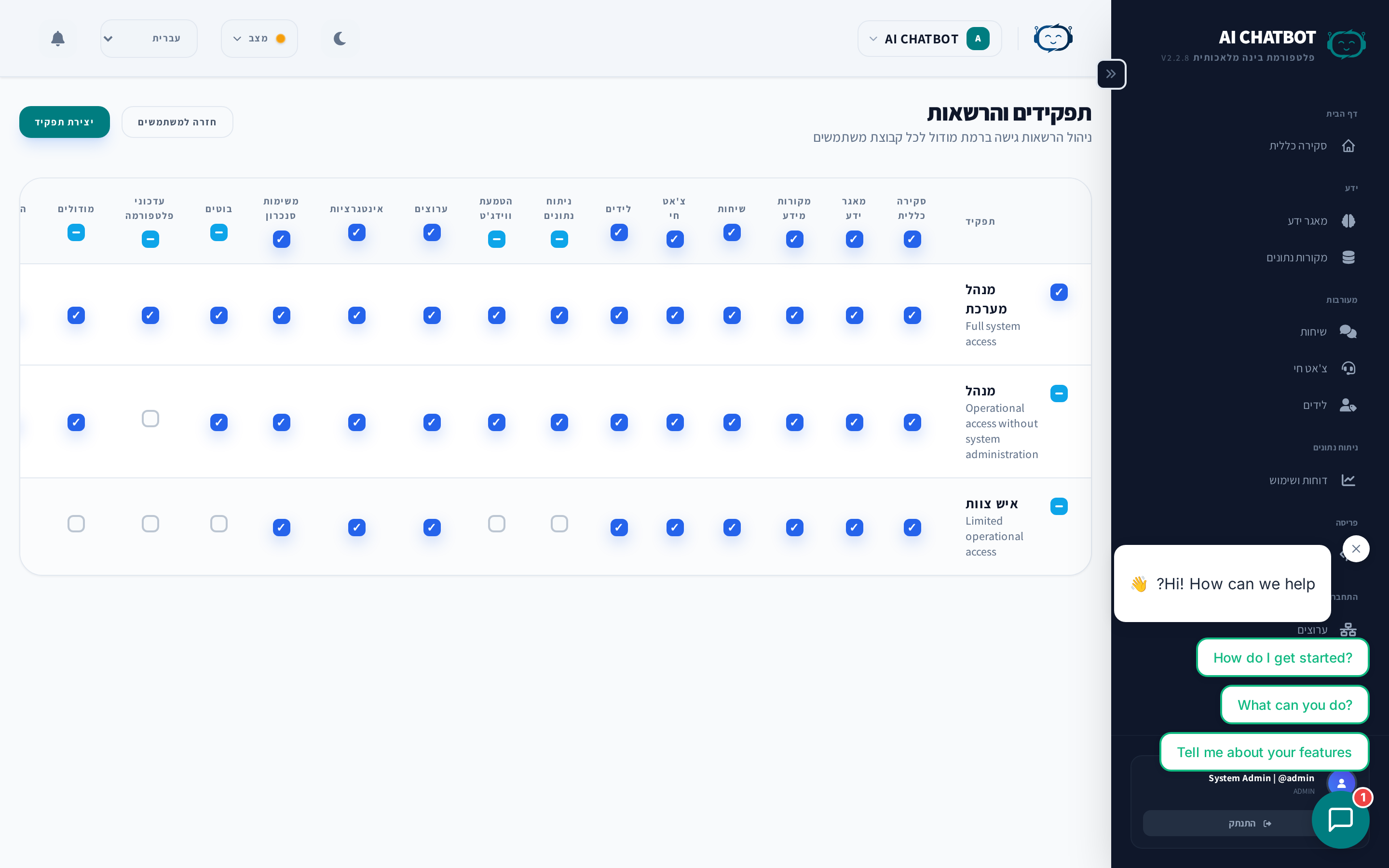Click the notifications bell icon
Image resolution: width=1389 pixels, height=868 pixels.
(x=57, y=39)
